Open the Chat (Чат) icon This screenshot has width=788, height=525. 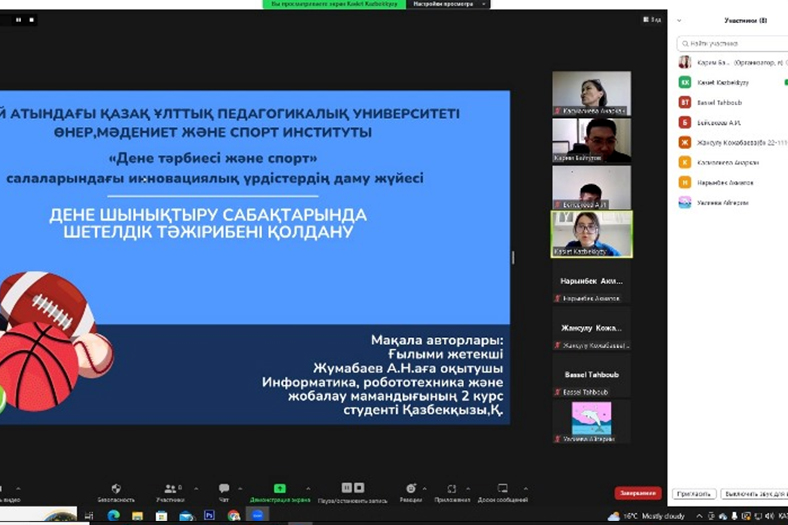pos(224,489)
